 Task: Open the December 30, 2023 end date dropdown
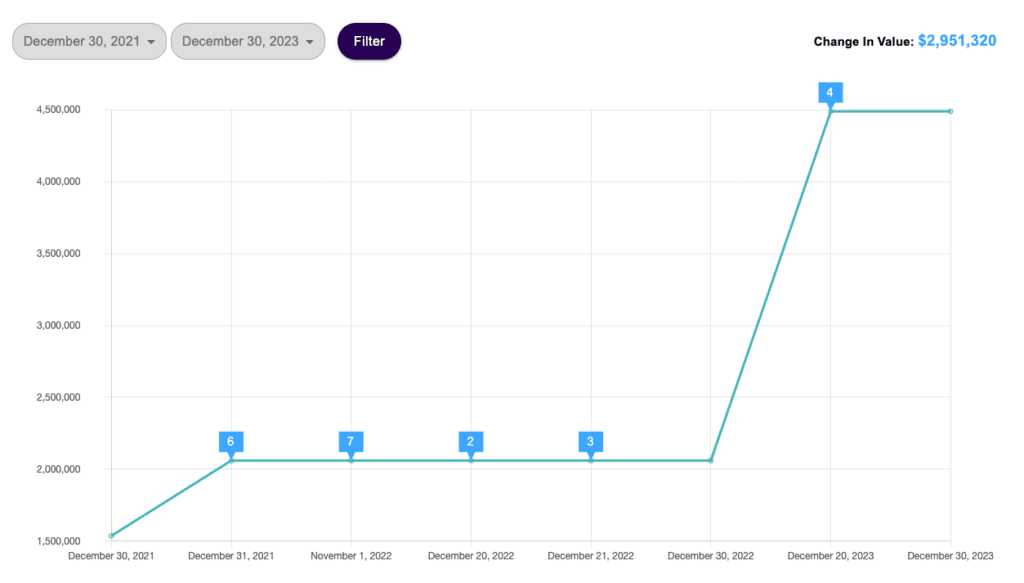point(247,42)
